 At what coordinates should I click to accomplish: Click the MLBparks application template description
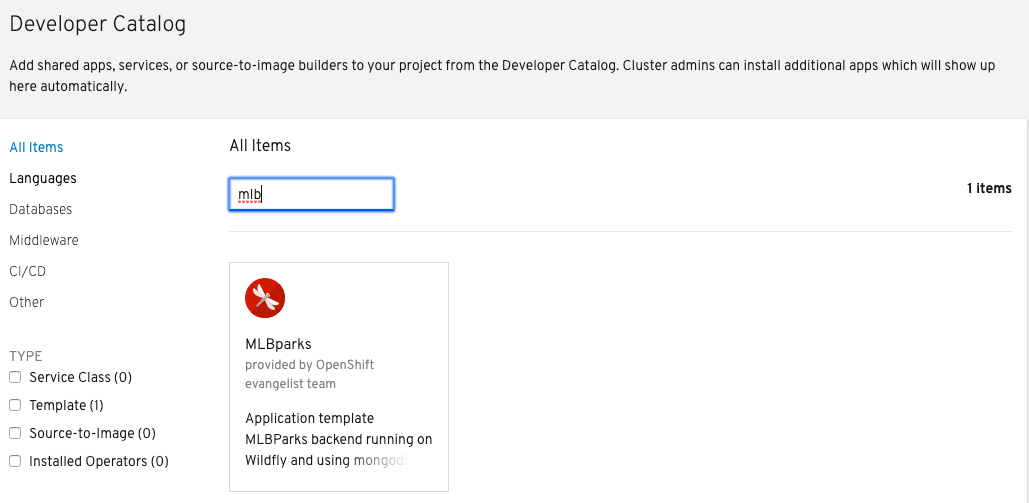(339, 439)
